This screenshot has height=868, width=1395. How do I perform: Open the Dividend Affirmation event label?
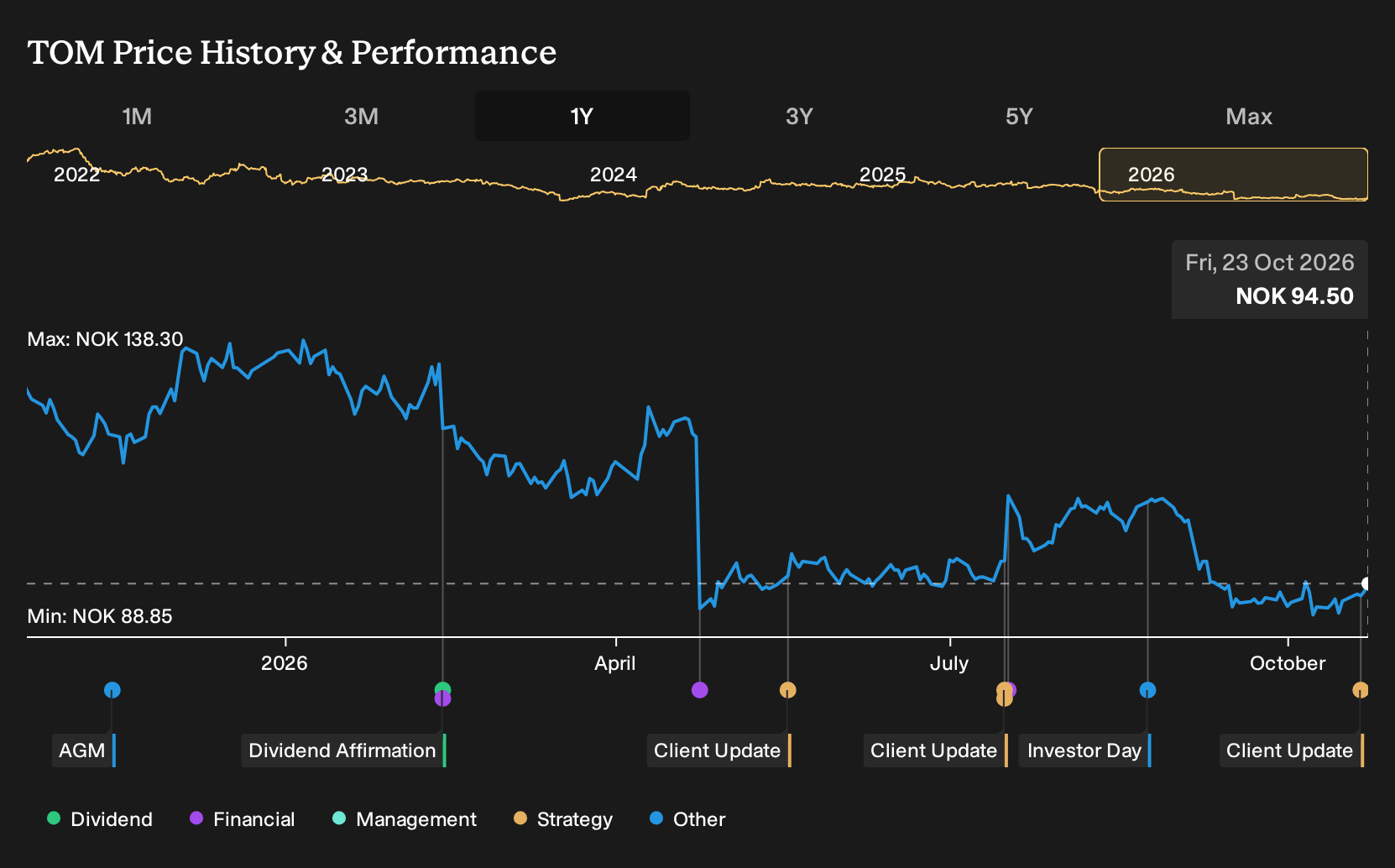(343, 750)
